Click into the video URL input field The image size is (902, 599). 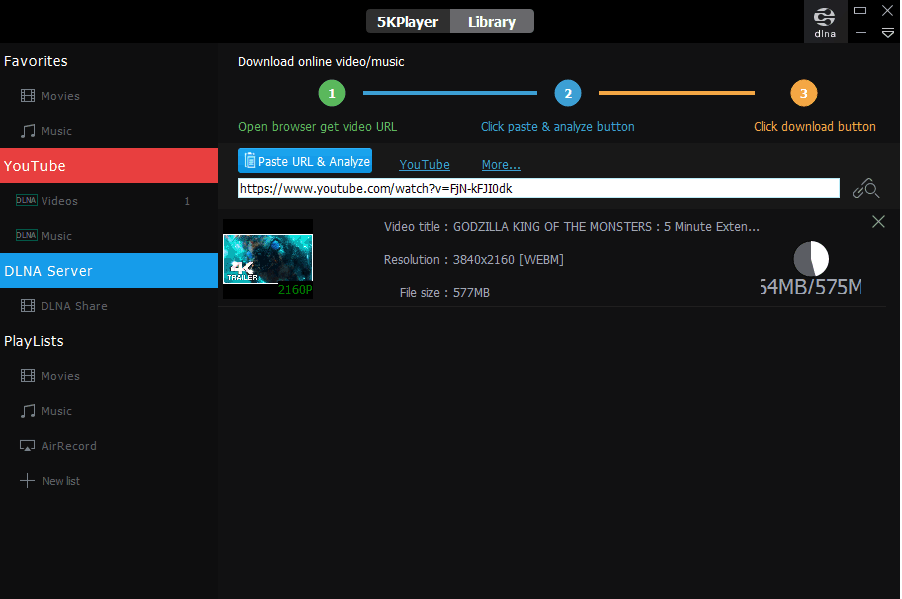tap(539, 188)
